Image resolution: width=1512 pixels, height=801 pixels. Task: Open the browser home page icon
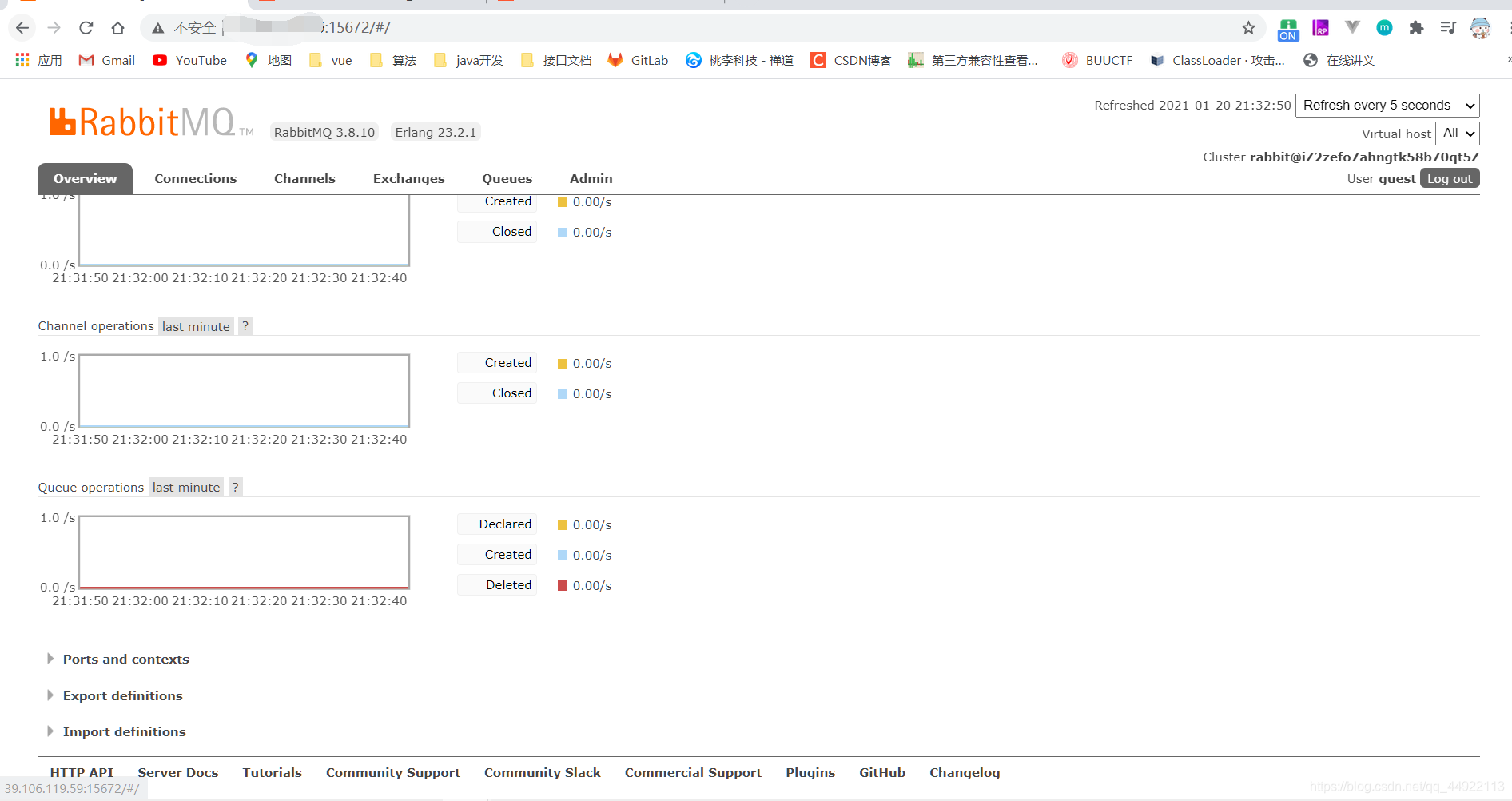(x=118, y=28)
